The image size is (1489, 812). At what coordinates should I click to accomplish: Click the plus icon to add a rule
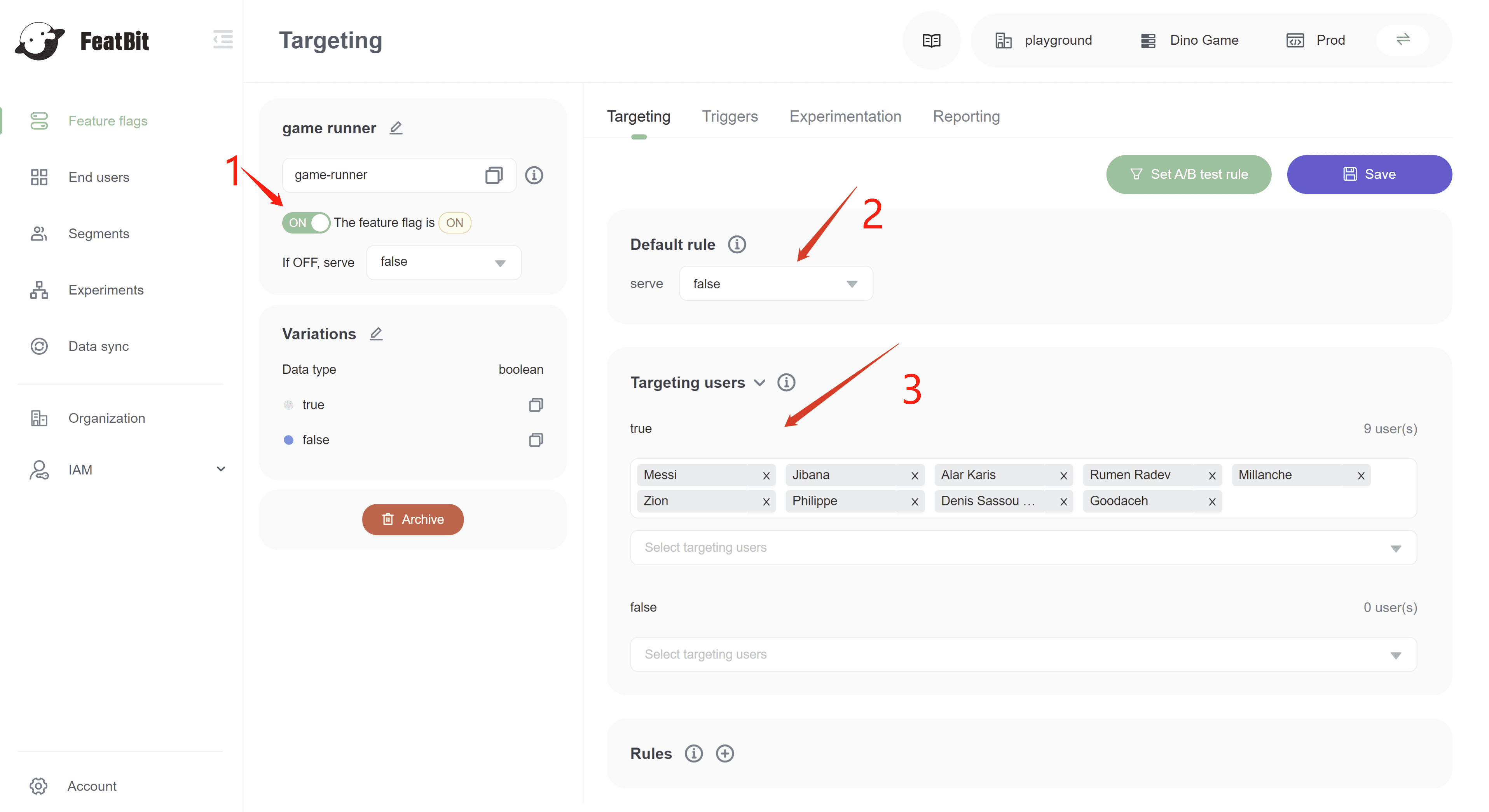pos(724,753)
